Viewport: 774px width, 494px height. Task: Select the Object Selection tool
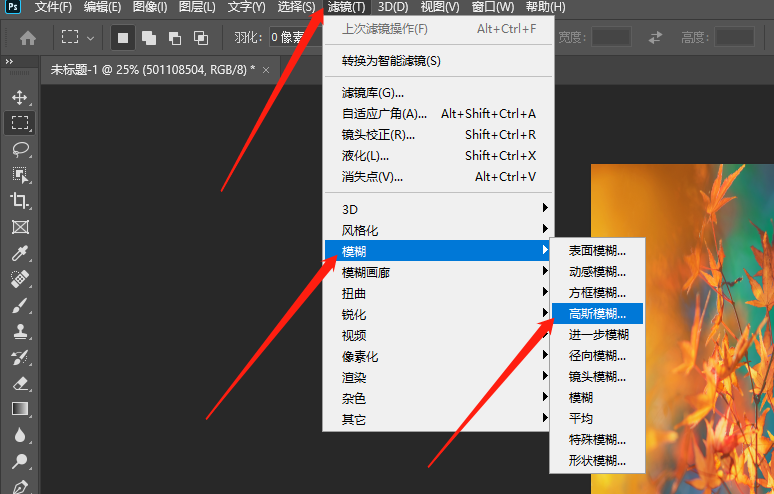(20, 175)
